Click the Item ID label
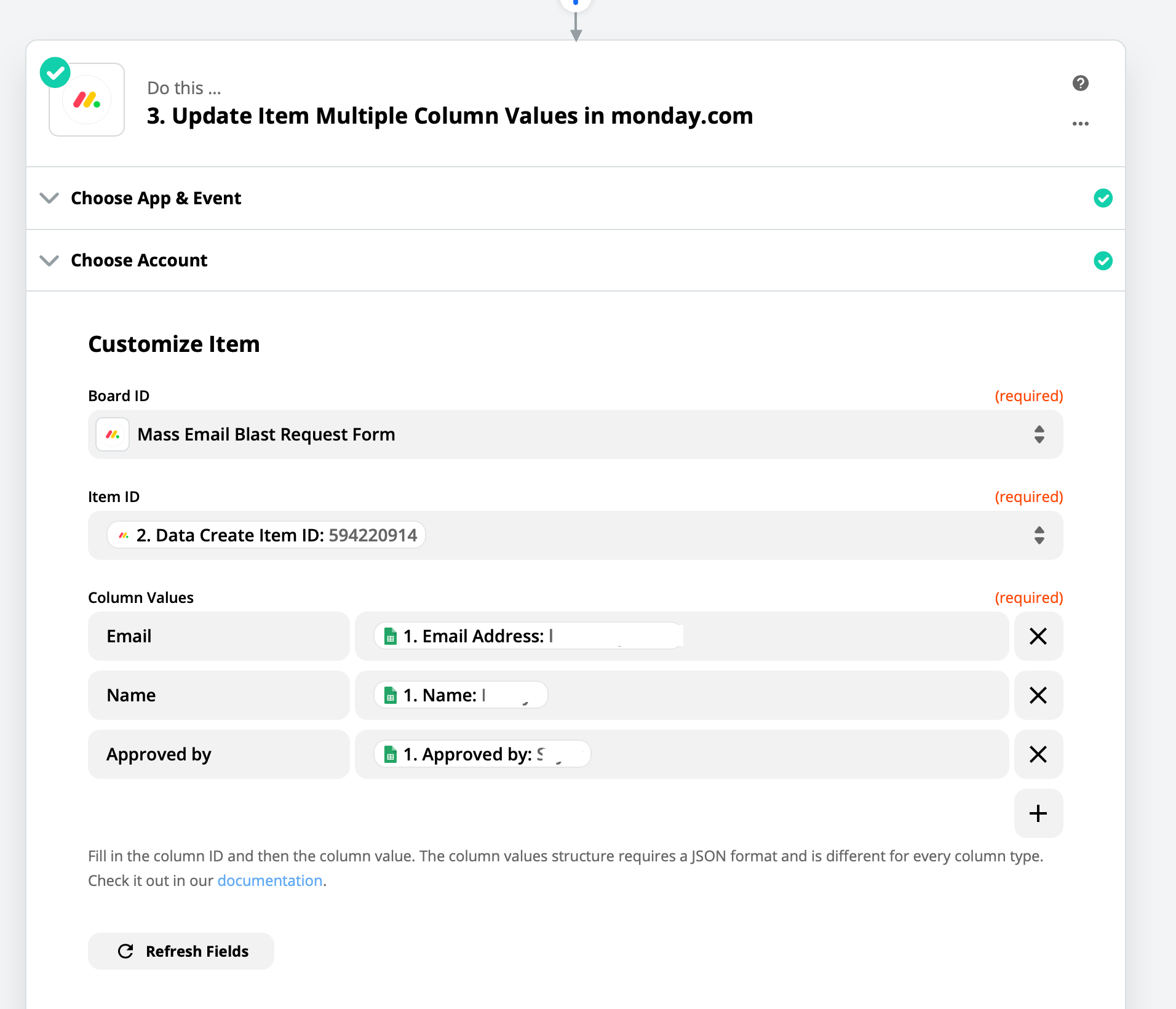The image size is (1176, 1009). pos(114,497)
